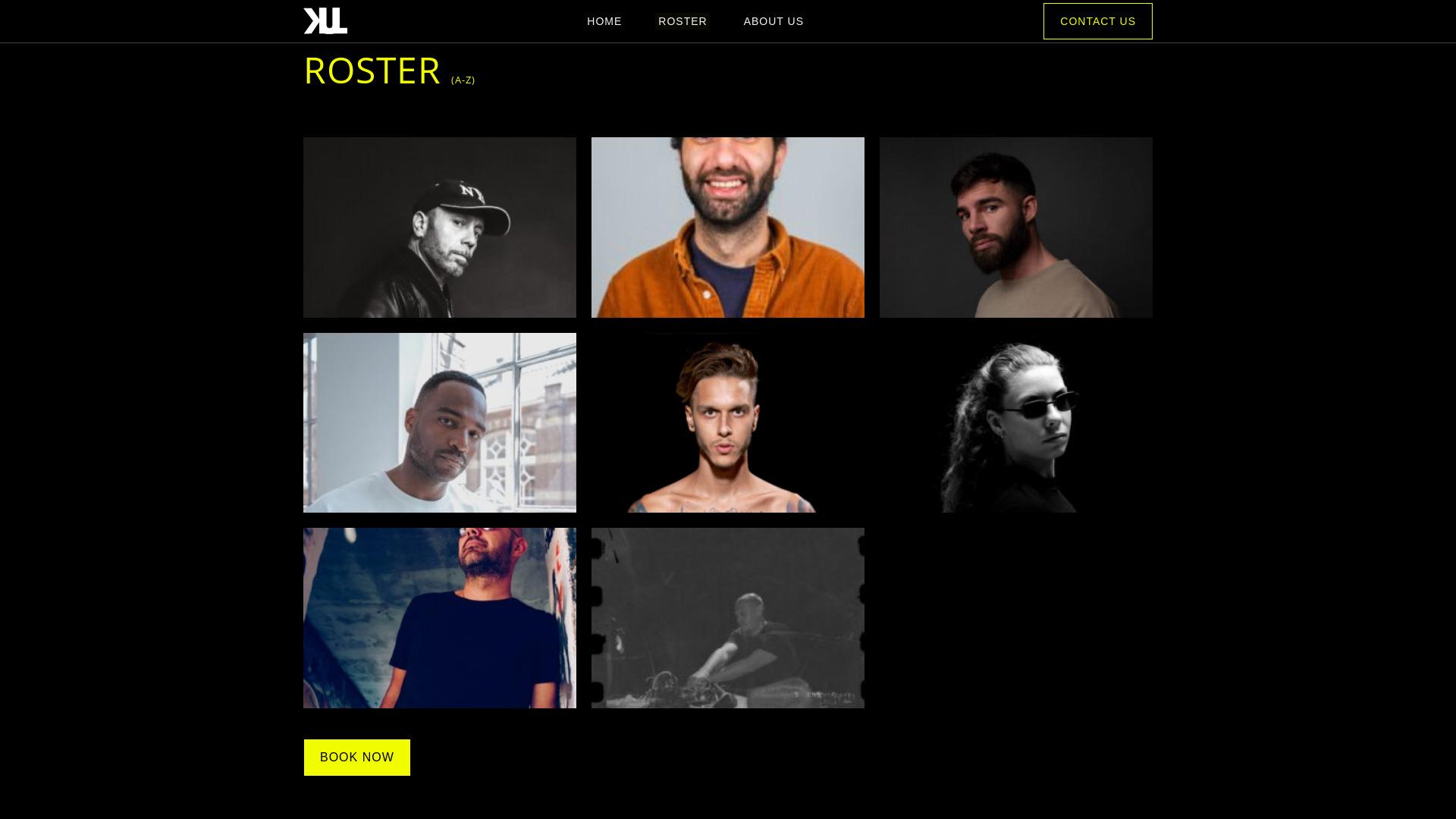Click the NY logo on the cap

[472, 193]
